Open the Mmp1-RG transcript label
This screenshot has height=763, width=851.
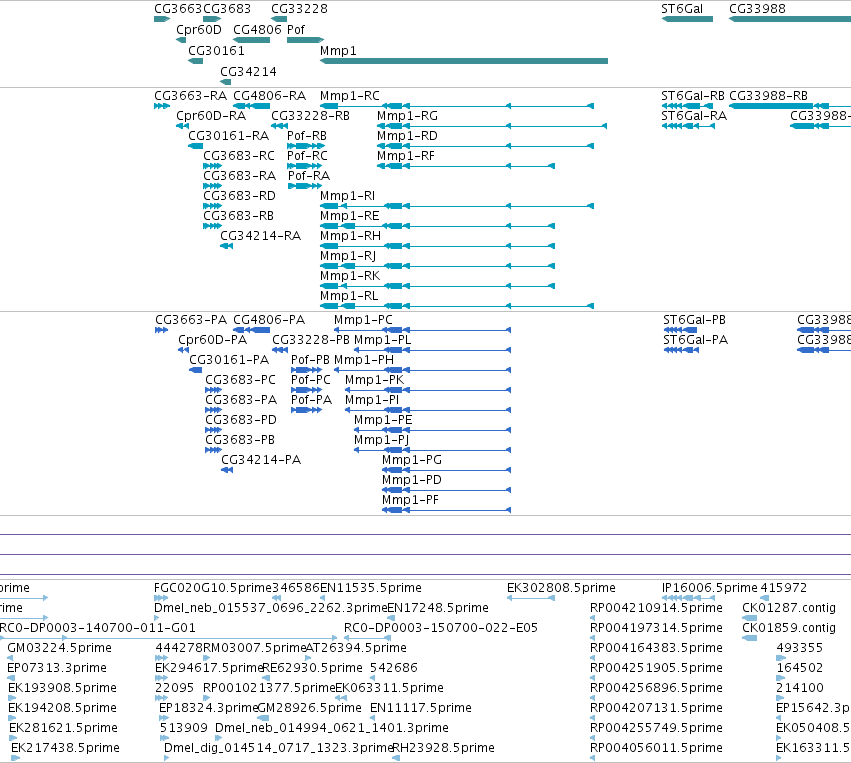pyautogui.click(x=407, y=116)
